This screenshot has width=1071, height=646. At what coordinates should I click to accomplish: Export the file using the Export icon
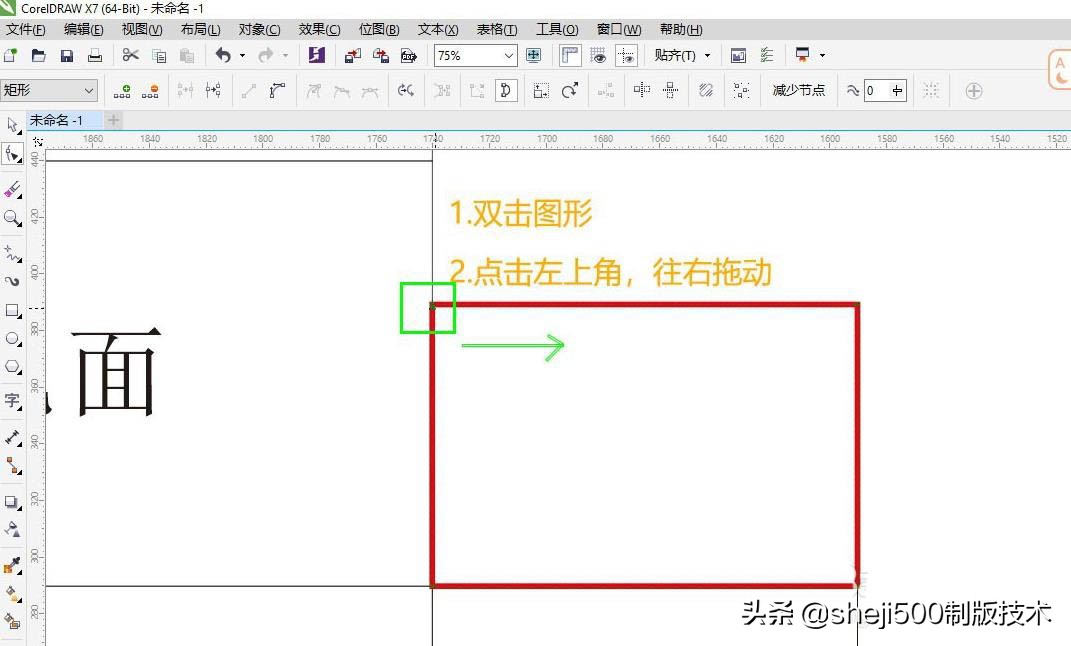pyautogui.click(x=381, y=56)
